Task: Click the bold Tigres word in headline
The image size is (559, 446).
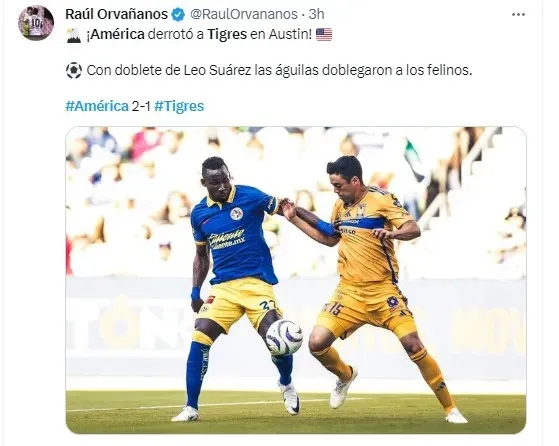Action: click(227, 35)
